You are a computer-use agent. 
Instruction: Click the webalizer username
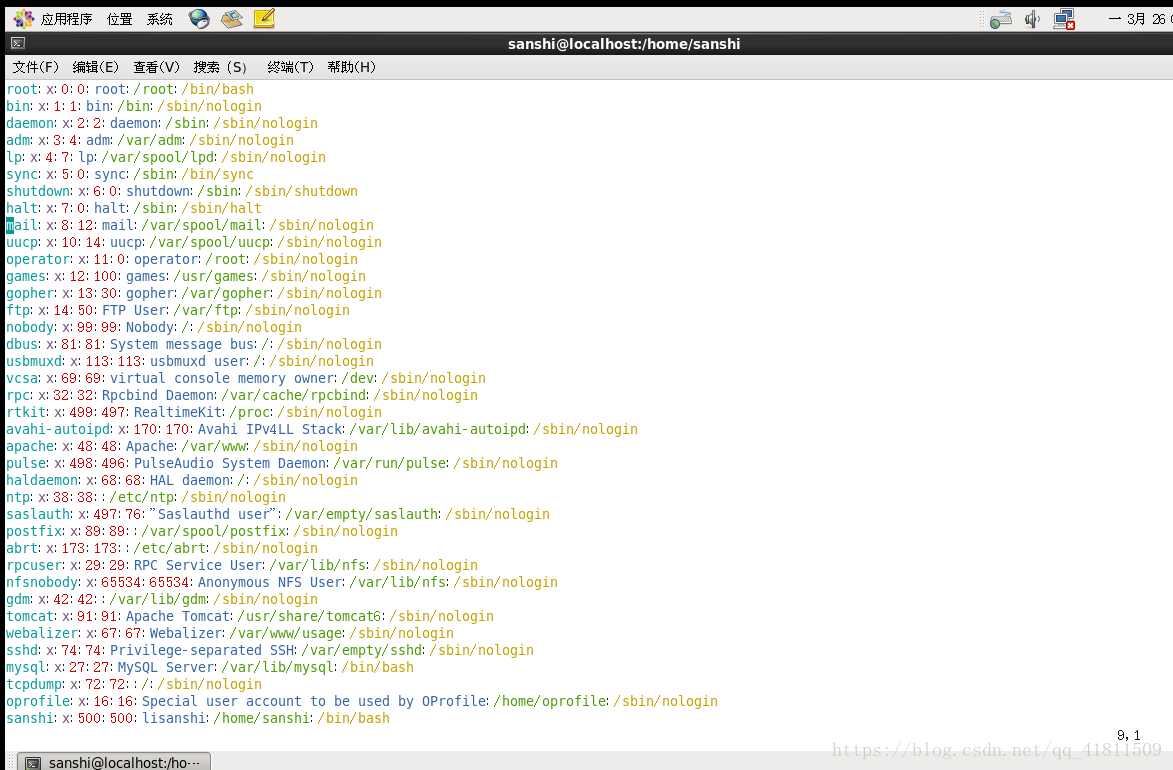42,634
